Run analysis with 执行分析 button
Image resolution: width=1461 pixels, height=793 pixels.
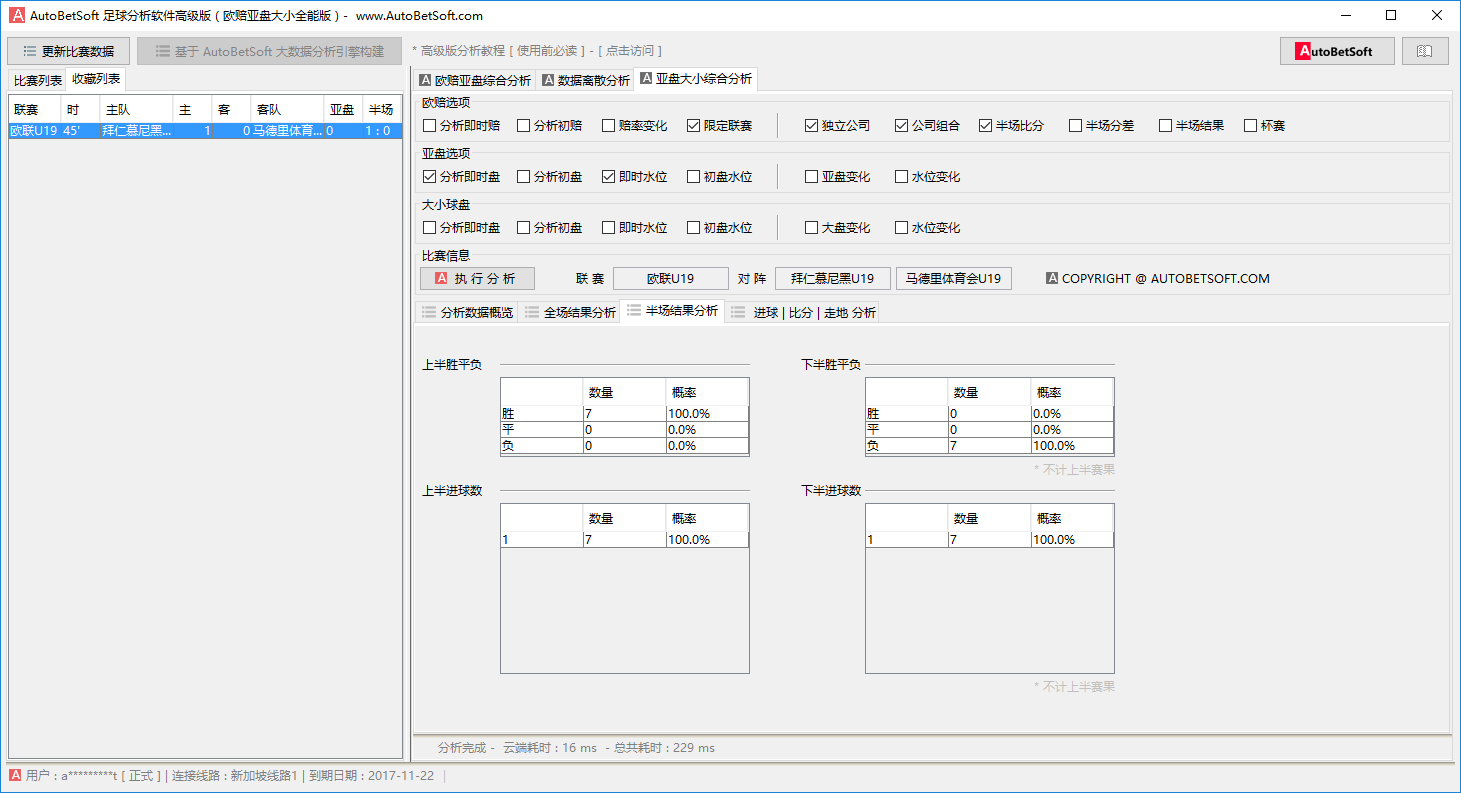point(477,279)
